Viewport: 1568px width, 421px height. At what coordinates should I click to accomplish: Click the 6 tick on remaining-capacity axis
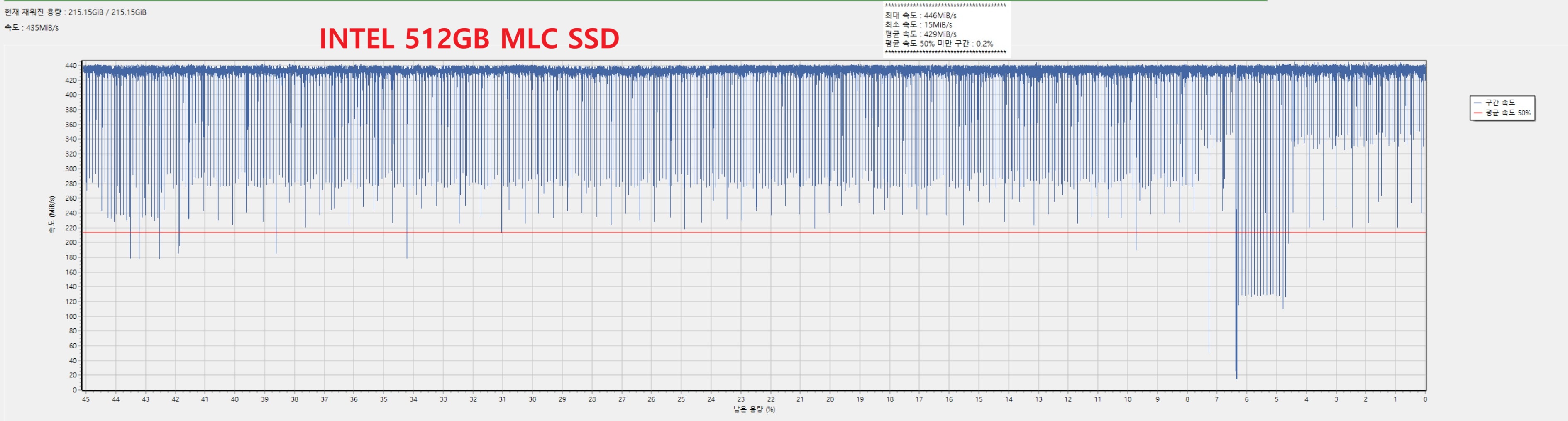tap(1247, 400)
